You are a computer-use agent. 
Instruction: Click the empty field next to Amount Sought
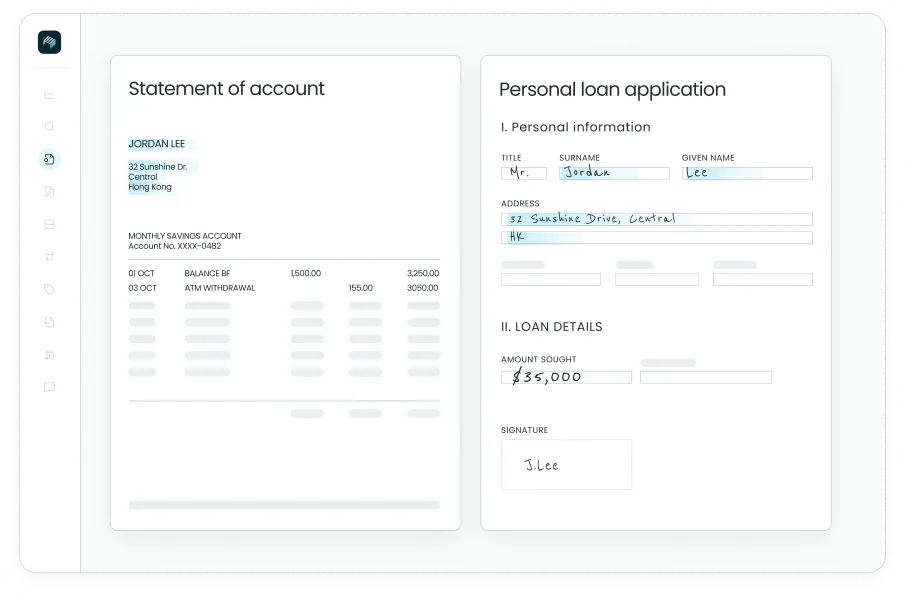(x=705, y=378)
